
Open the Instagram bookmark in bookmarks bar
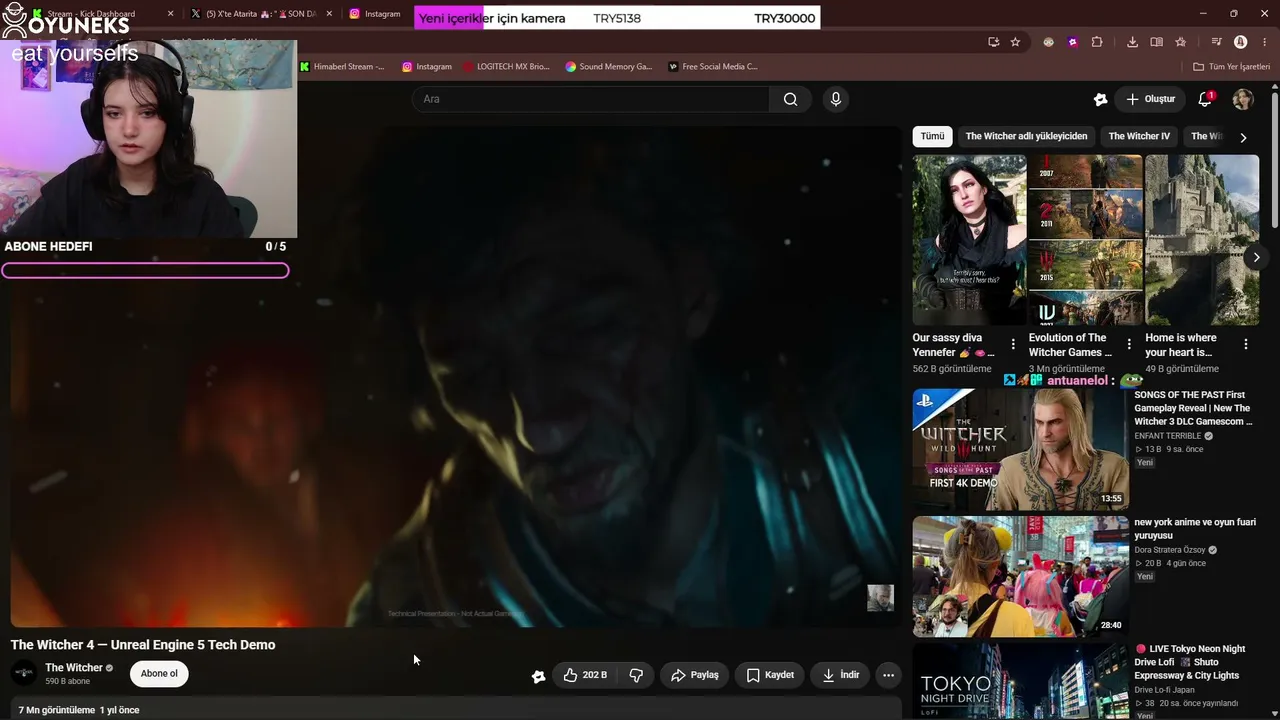pos(427,67)
